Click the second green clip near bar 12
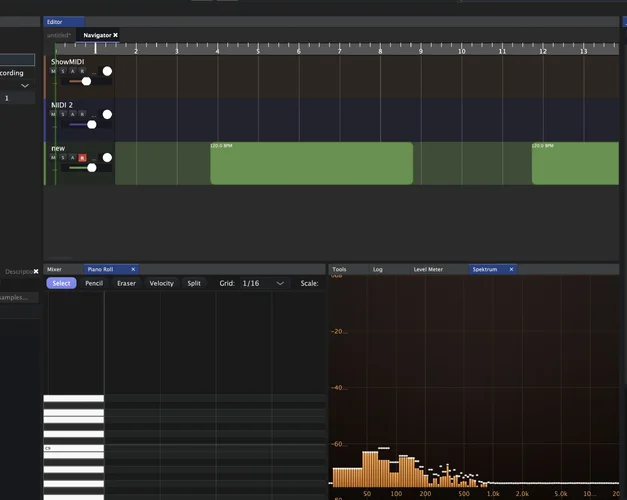The image size is (627, 500). tap(575, 163)
